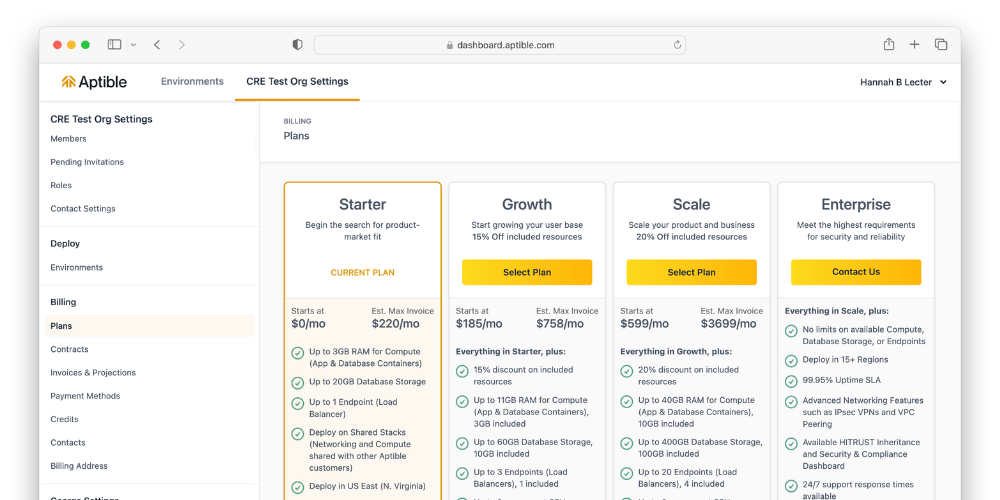The width and height of the screenshot is (1000, 500).
Task: Click the check icon beside Deploy in 15+ Regions
Action: point(791,361)
